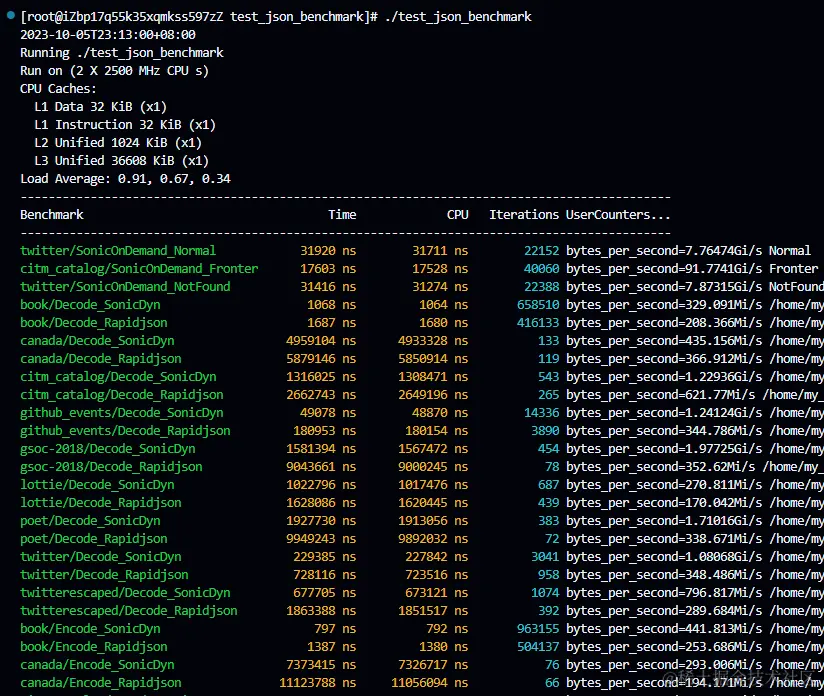Select twitter/Decode_SonicDyn benchmark name
Image resolution: width=824 pixels, height=696 pixels.
tap(101, 557)
